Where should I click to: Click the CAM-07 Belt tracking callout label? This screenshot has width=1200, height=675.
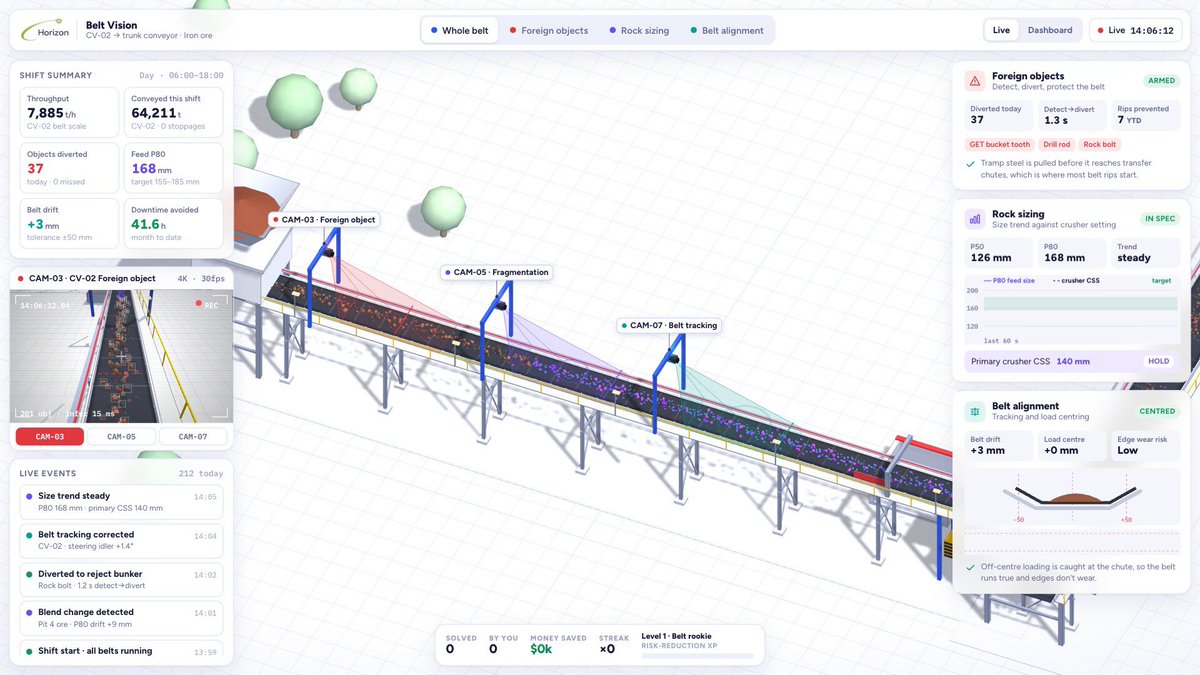[x=669, y=325]
